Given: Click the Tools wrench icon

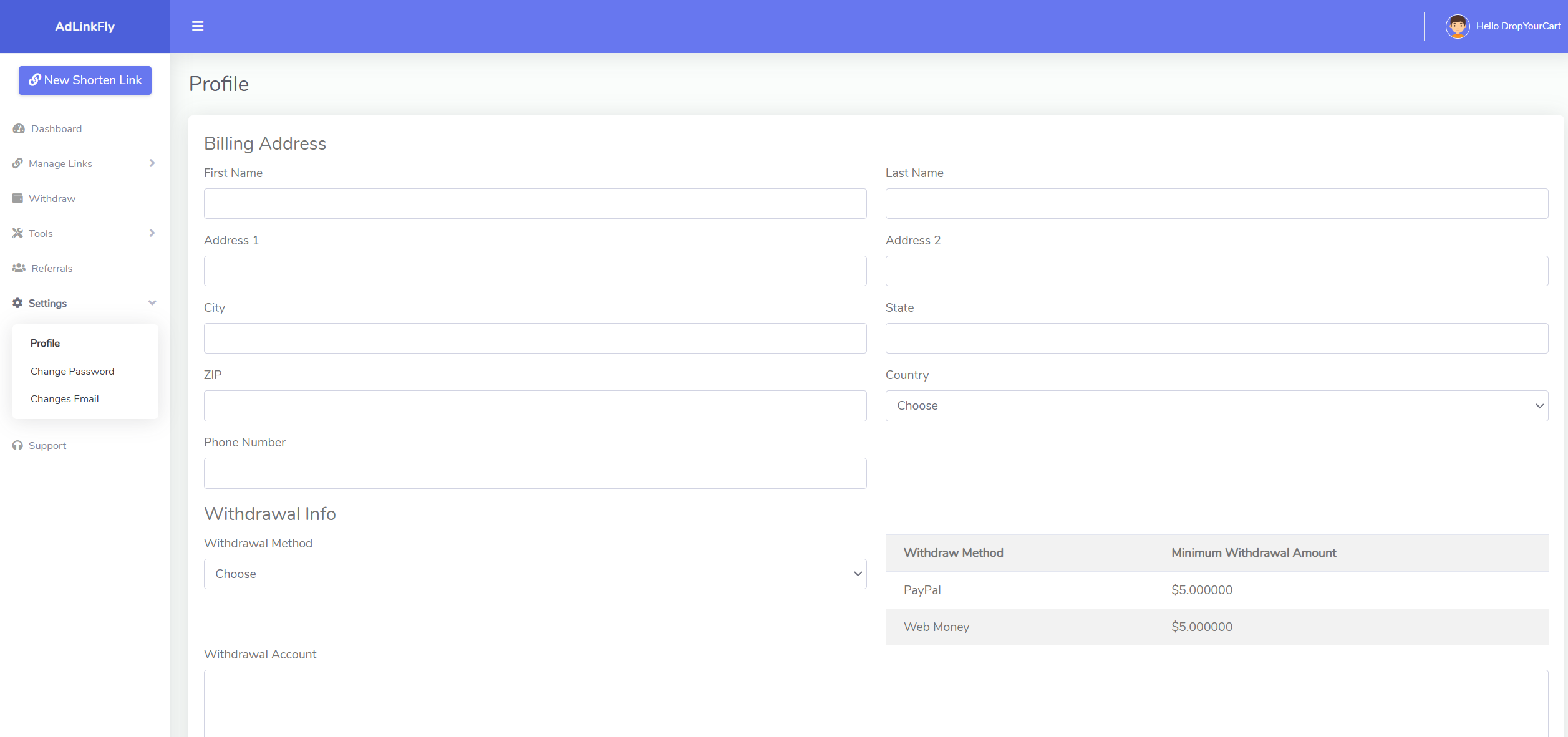Looking at the screenshot, I should pyautogui.click(x=17, y=233).
